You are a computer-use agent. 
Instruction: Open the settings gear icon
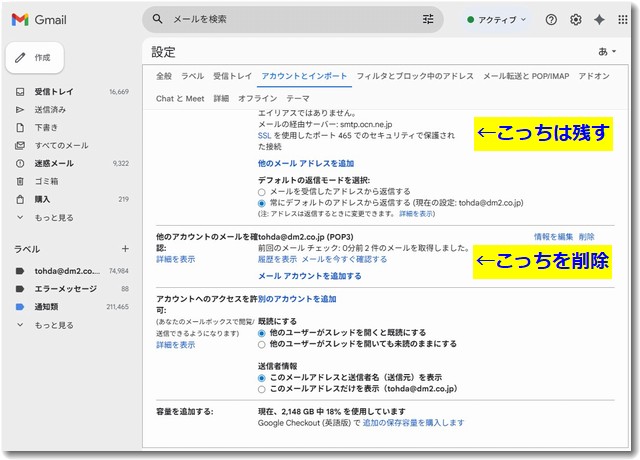pos(575,19)
